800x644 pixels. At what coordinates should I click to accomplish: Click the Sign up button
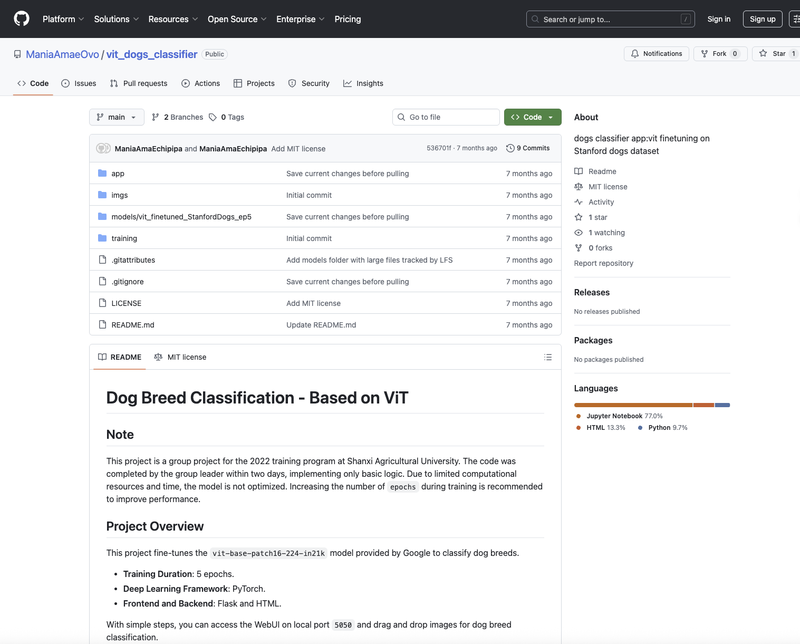[x=763, y=19]
